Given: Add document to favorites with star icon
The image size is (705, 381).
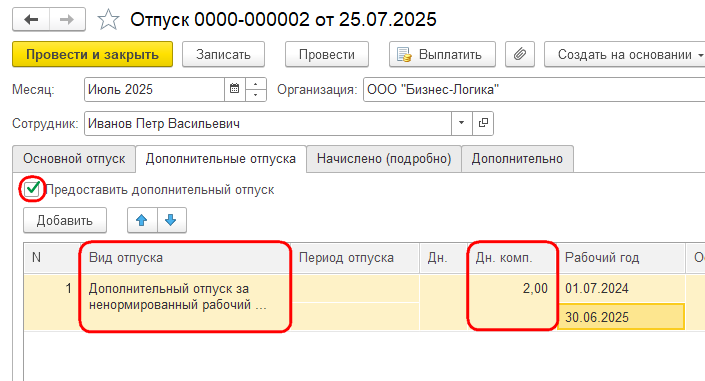Looking at the screenshot, I should (x=108, y=20).
